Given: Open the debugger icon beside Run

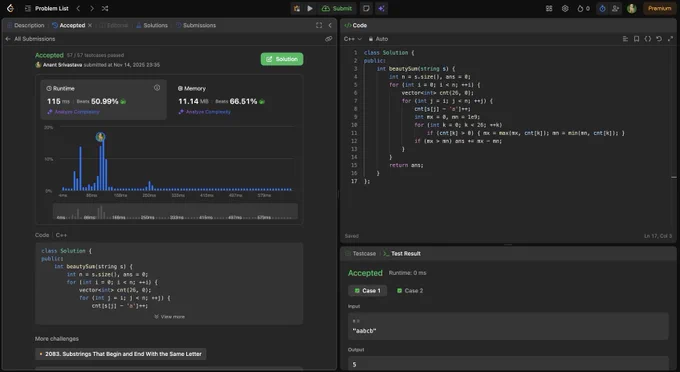Looking at the screenshot, I should [x=297, y=8].
